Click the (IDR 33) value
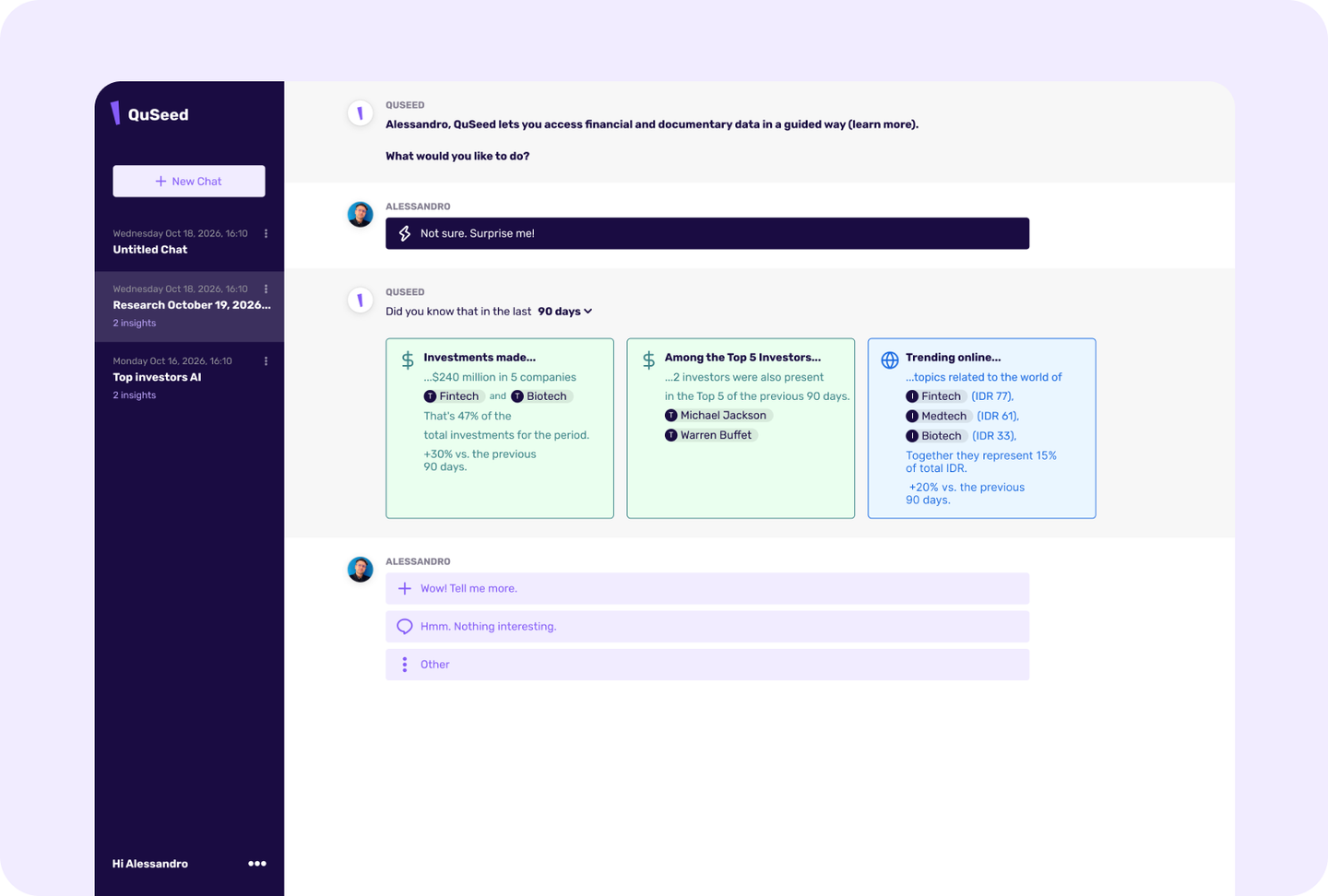Screen dimensions: 1328x896 [x=994, y=436]
